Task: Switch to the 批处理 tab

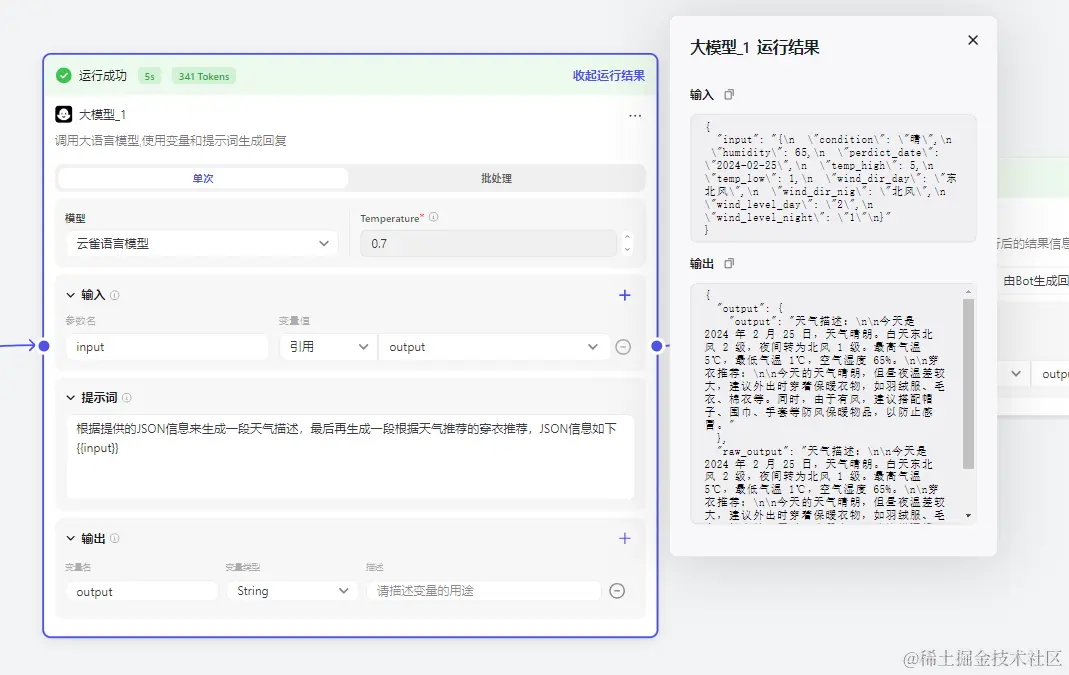Action: pyautogui.click(x=496, y=178)
